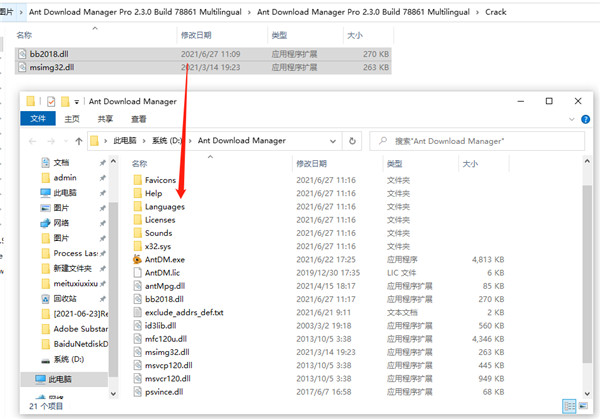Select exclude_addrs_def.txt file

pyautogui.click(x=184, y=313)
